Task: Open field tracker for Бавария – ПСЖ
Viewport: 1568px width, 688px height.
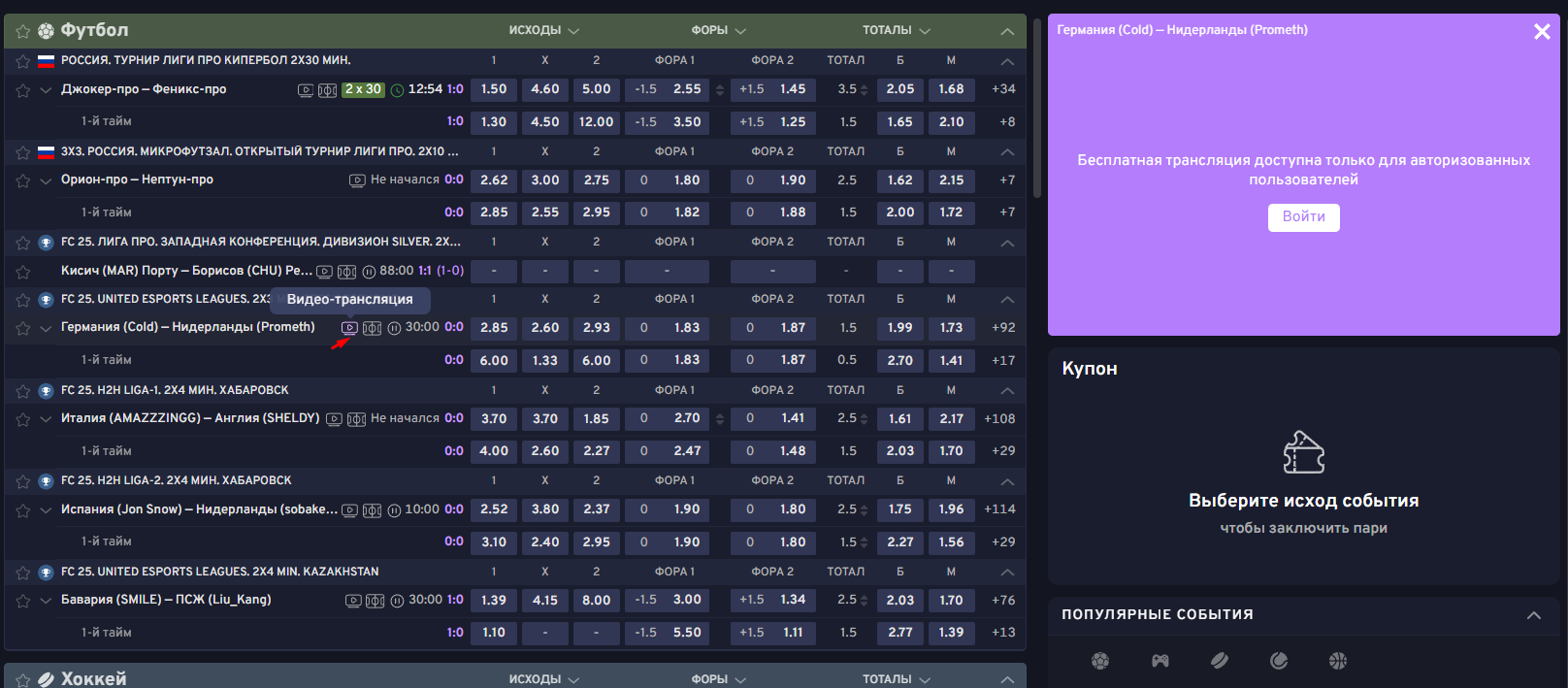Action: click(x=375, y=601)
